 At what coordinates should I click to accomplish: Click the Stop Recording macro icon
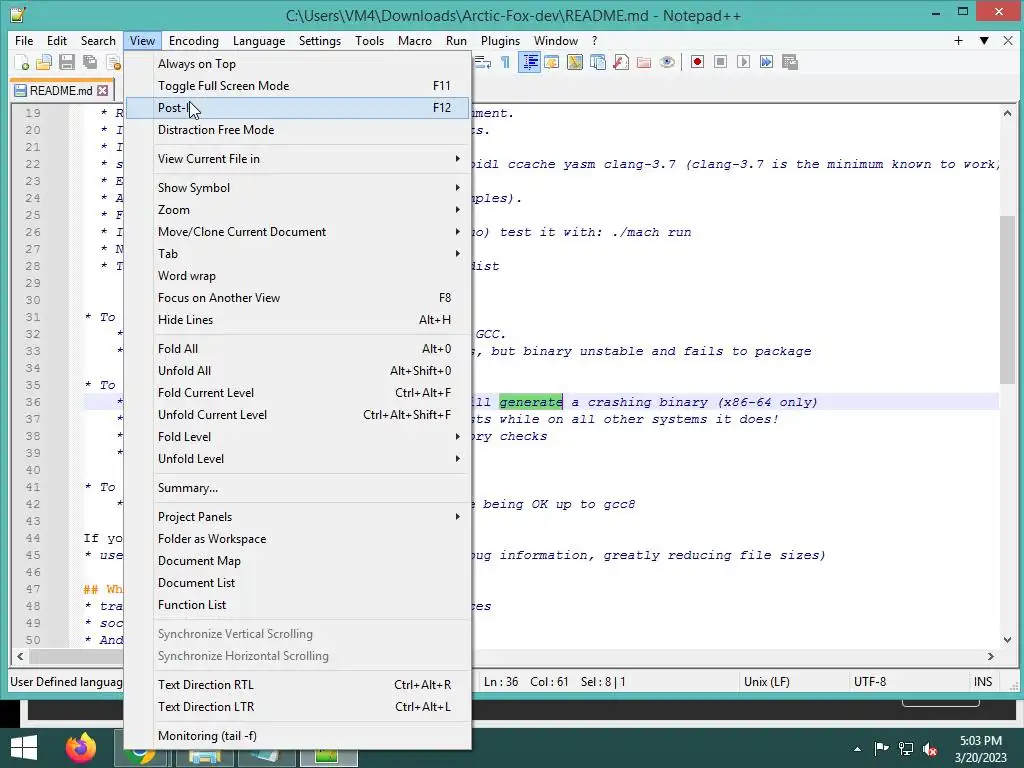pyautogui.click(x=720, y=62)
